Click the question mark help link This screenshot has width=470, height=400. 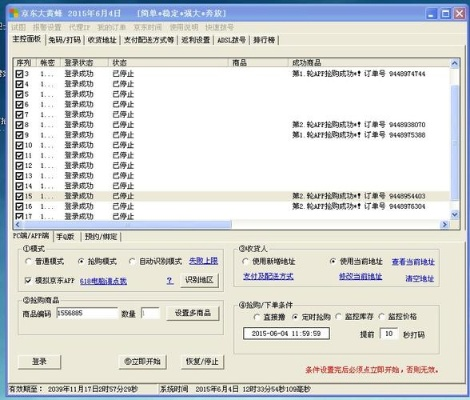coord(170,281)
